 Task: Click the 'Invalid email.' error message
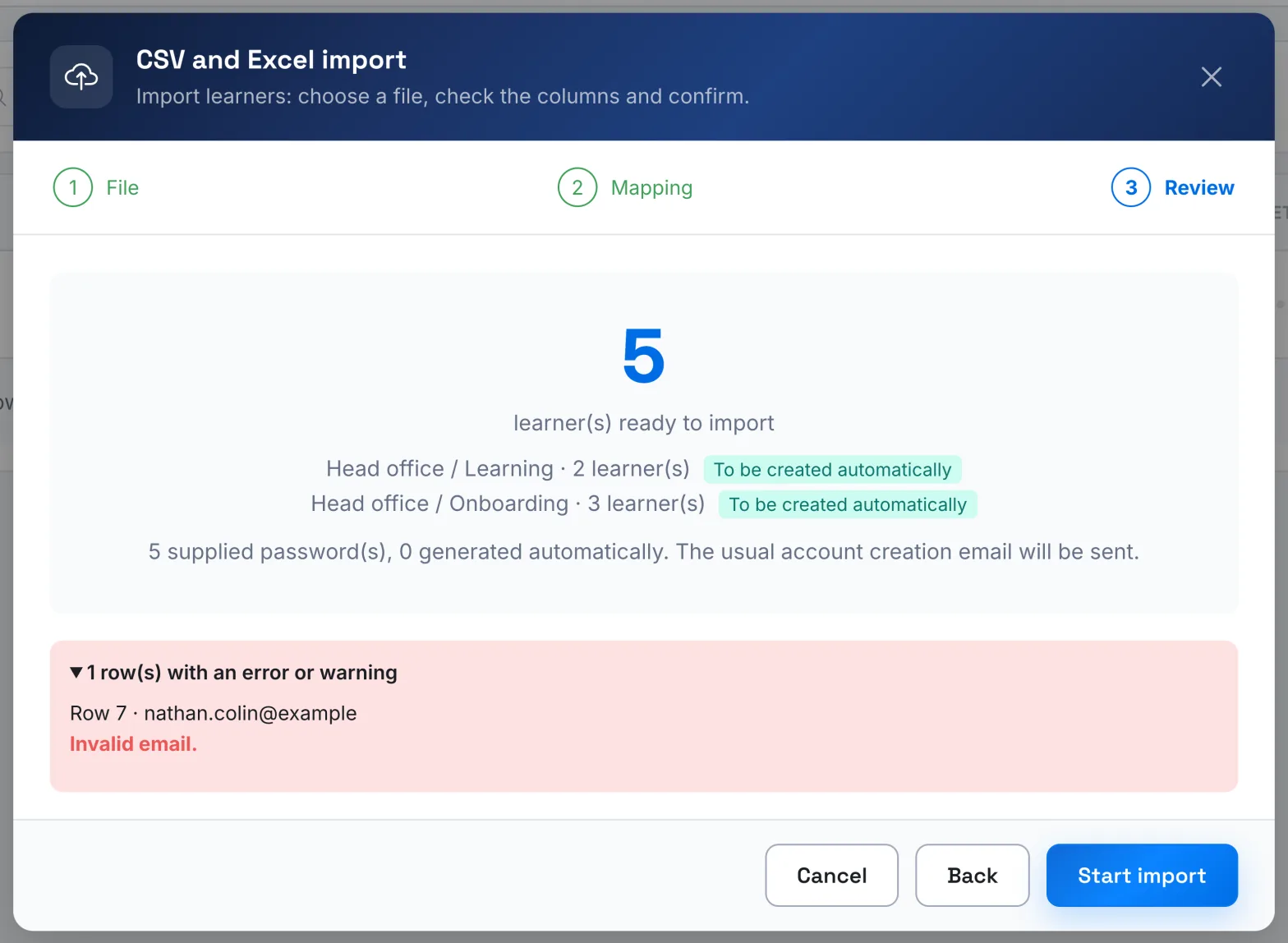[133, 744]
